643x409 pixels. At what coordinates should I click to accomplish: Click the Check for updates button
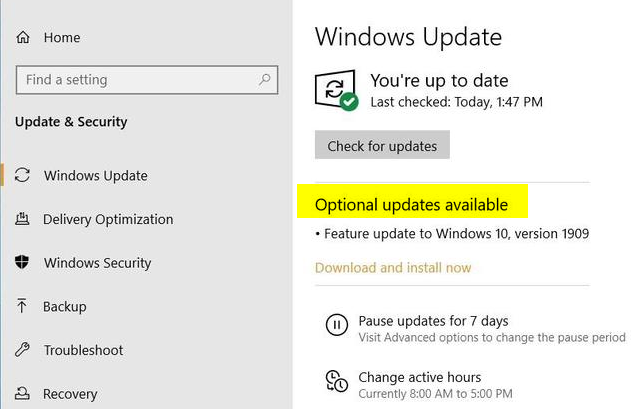tap(382, 145)
